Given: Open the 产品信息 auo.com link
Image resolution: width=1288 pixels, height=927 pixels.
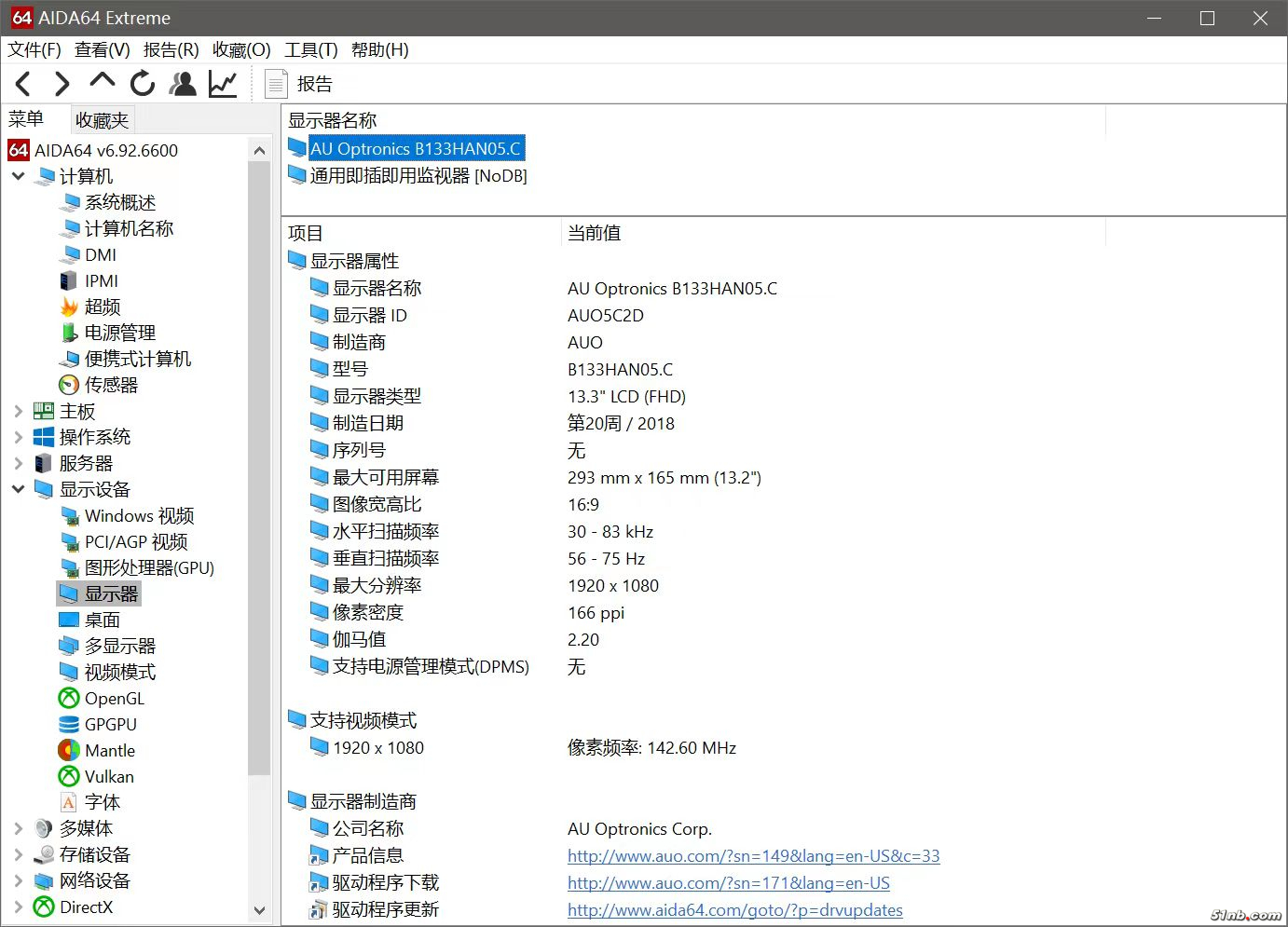Looking at the screenshot, I should (753, 855).
